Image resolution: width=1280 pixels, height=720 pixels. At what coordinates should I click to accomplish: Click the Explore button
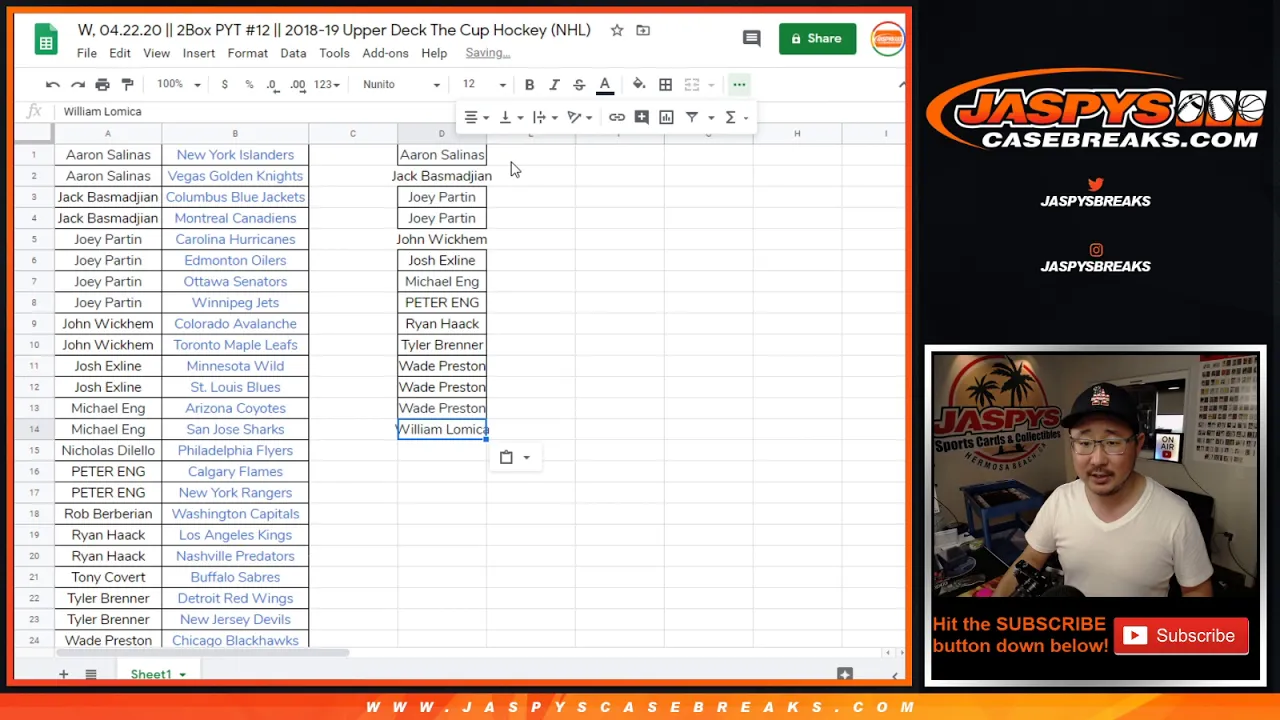(845, 675)
